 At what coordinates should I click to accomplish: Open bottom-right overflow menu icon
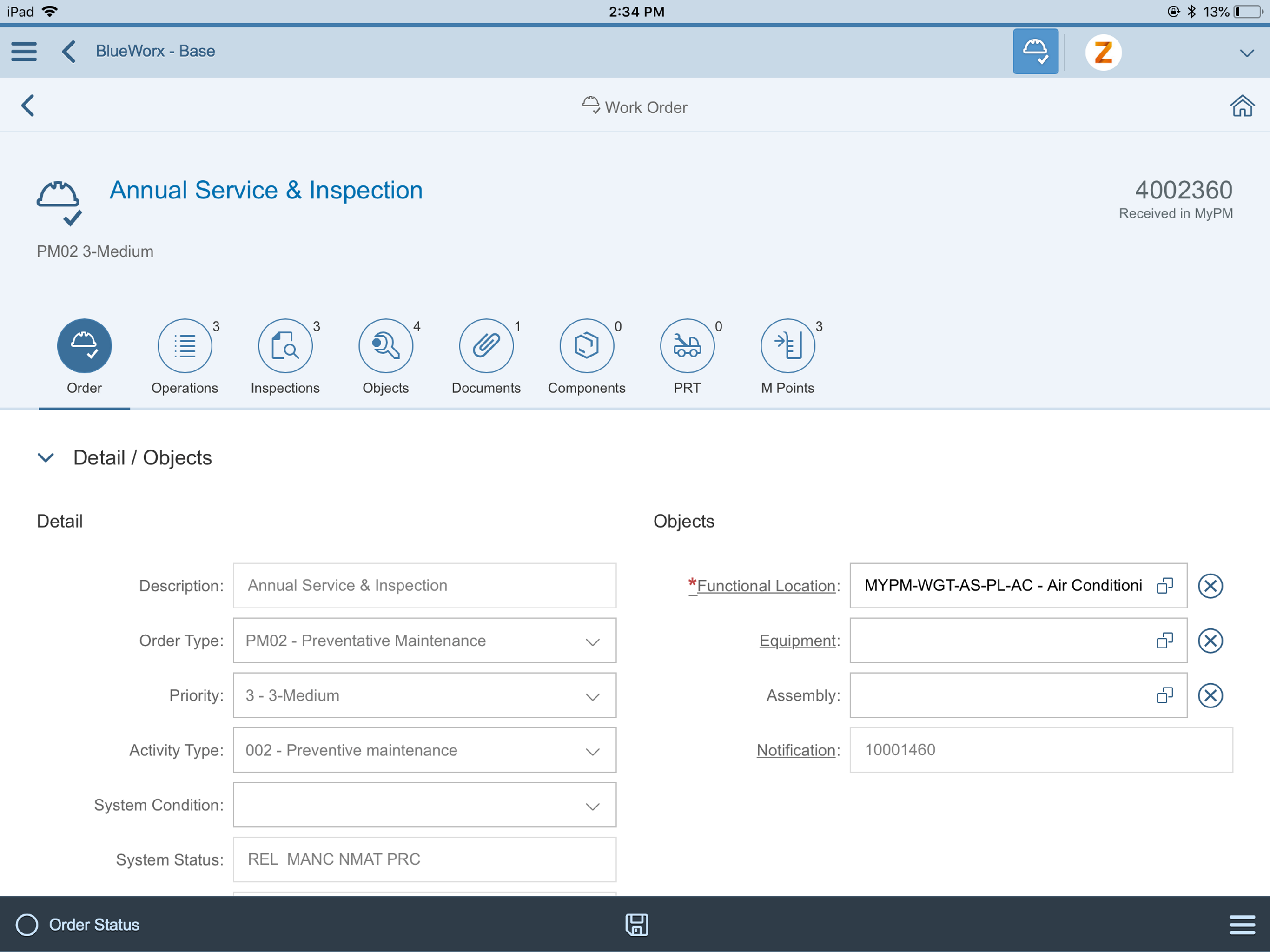pos(1241,925)
